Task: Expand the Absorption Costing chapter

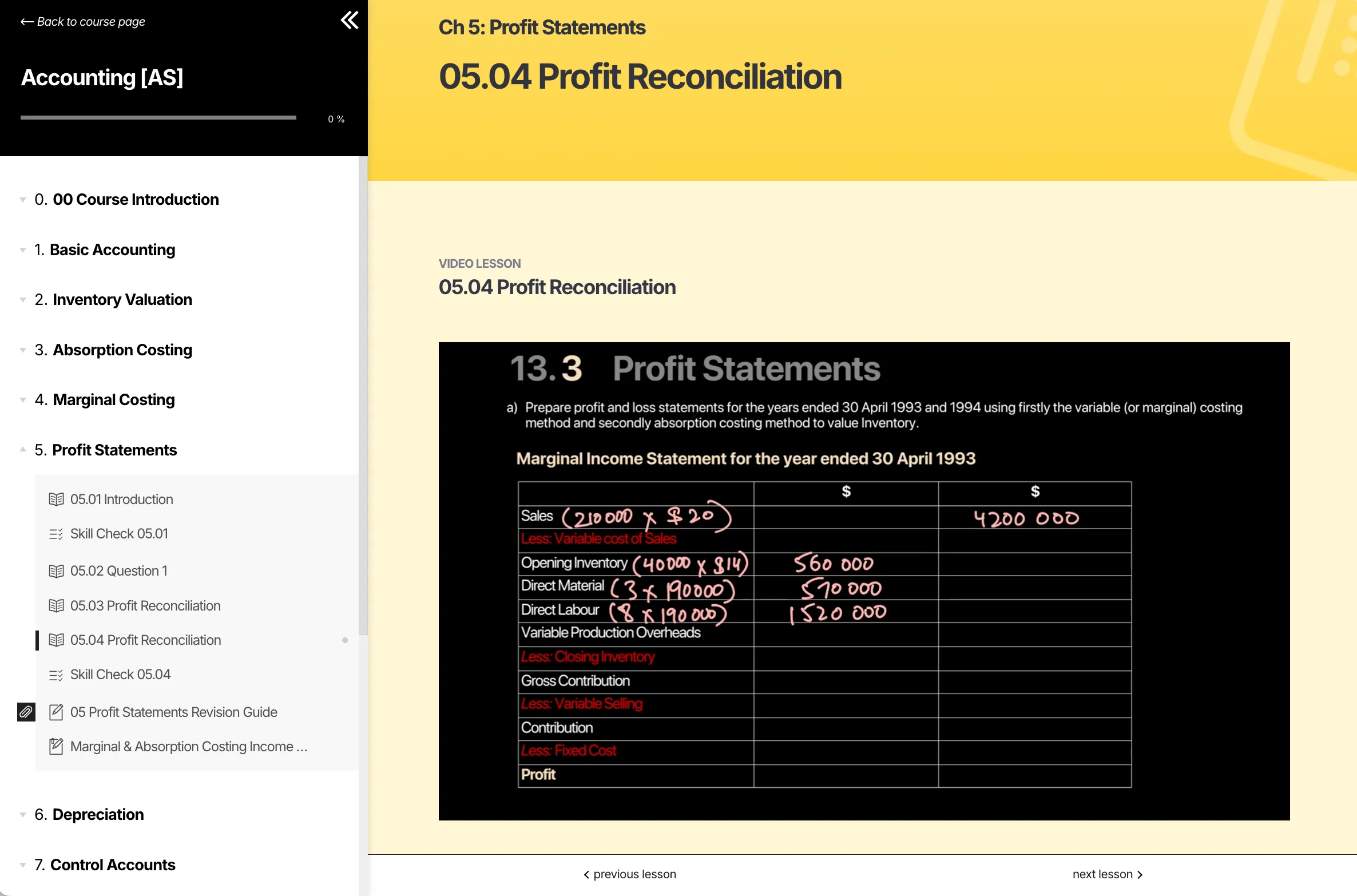Action: pyautogui.click(x=23, y=350)
